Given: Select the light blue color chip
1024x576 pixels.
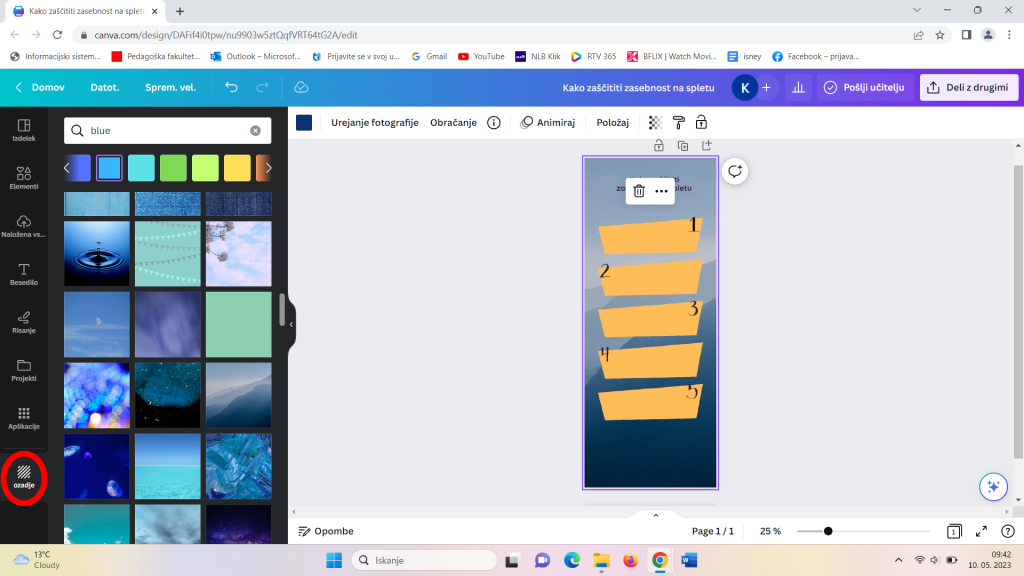Looking at the screenshot, I should coord(109,168).
